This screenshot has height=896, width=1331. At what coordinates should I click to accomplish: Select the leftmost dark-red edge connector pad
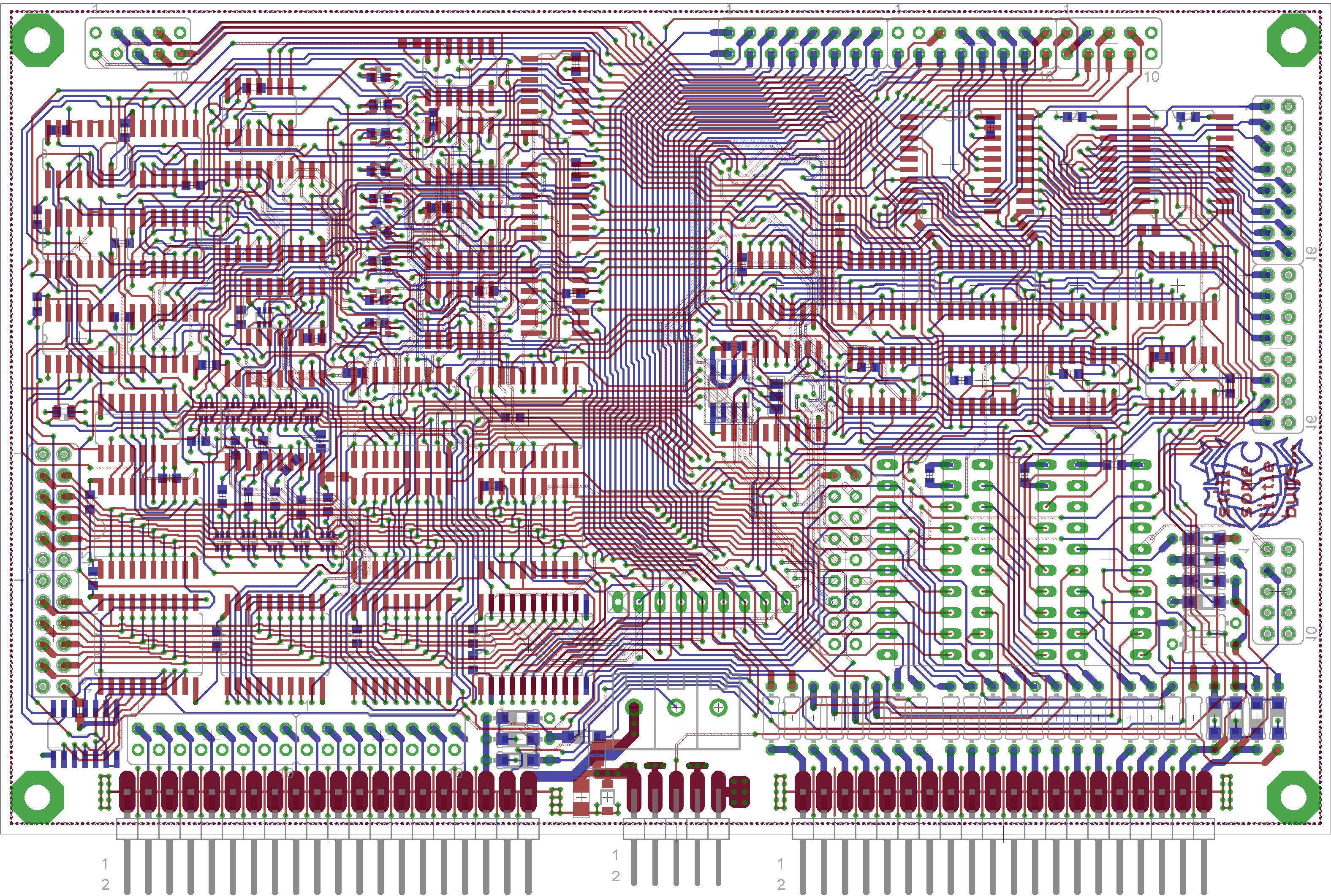click(x=127, y=792)
